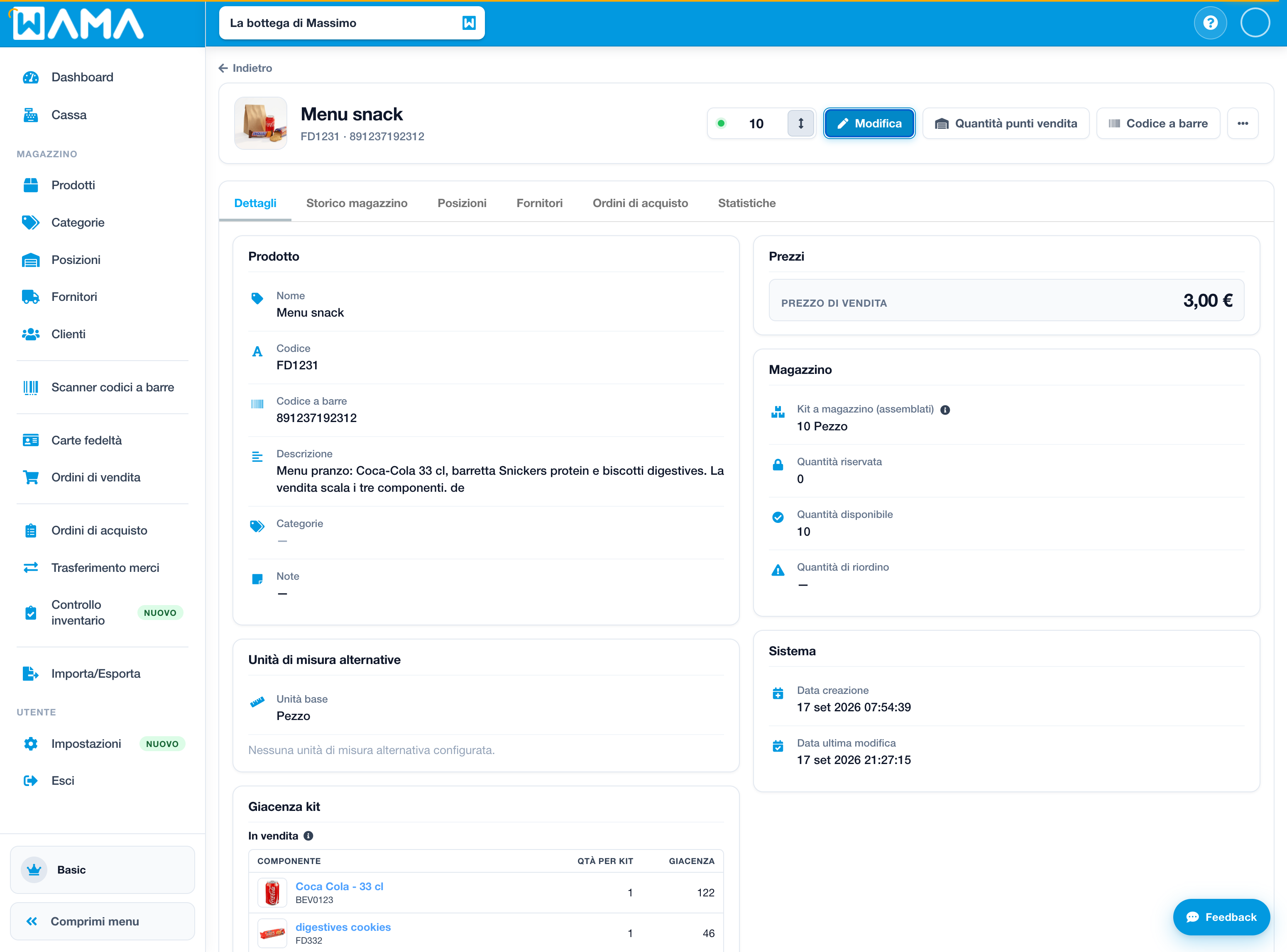Viewport: 1287px width, 952px height.
Task: Click the 10 Pezzo stock value
Action: point(822,427)
